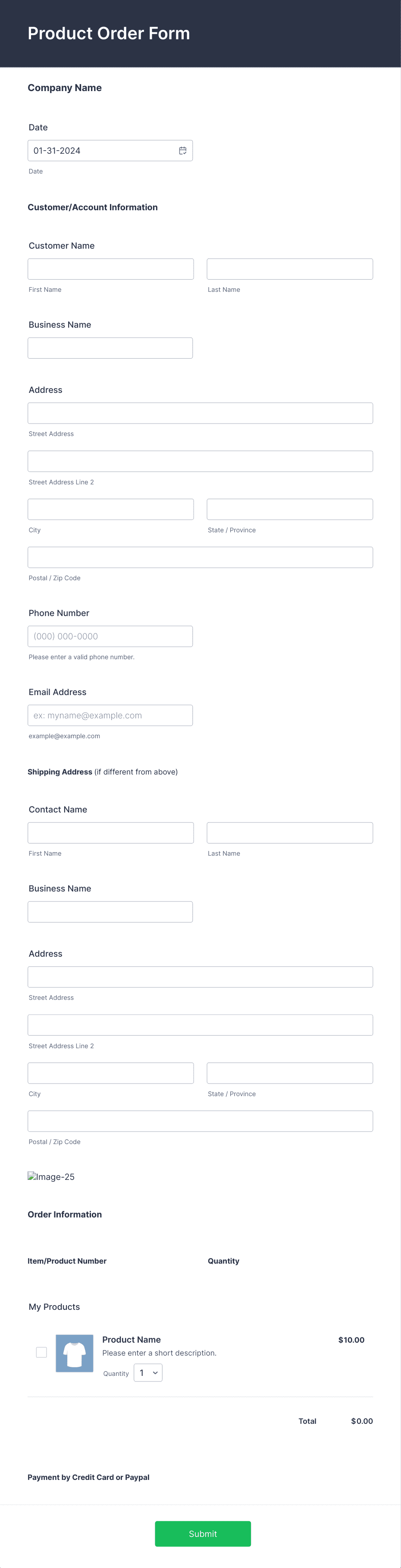Open the calendar date picker icon
This screenshot has height=1568, width=401.
pyautogui.click(x=182, y=150)
